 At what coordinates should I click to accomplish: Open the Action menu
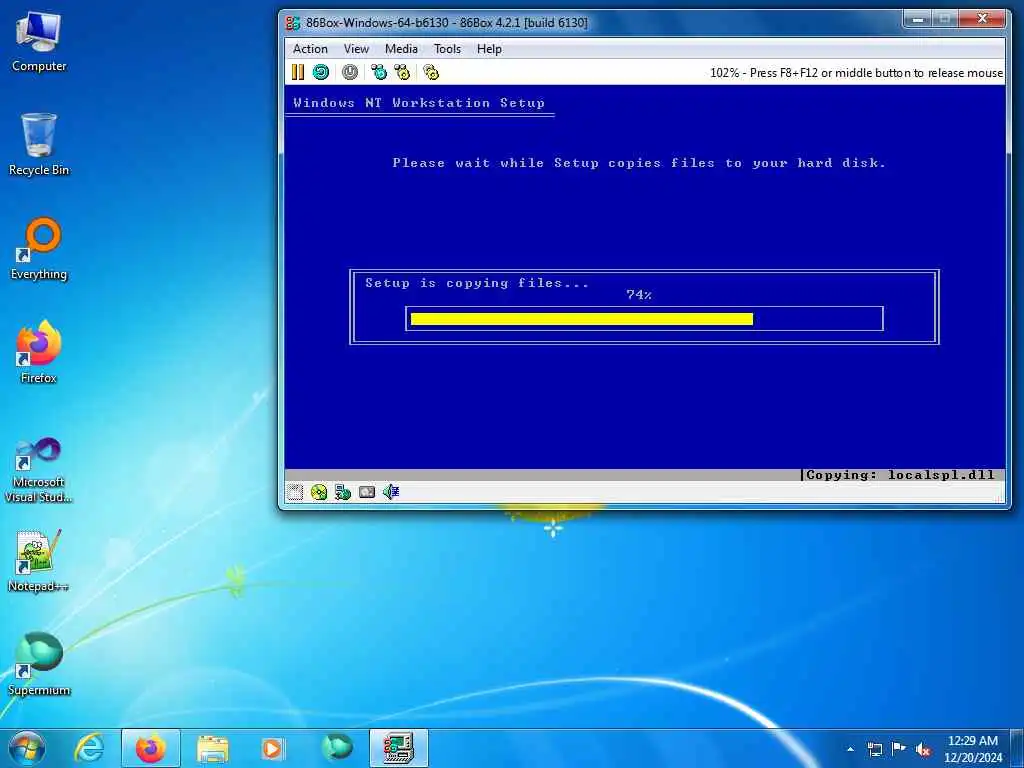click(310, 49)
